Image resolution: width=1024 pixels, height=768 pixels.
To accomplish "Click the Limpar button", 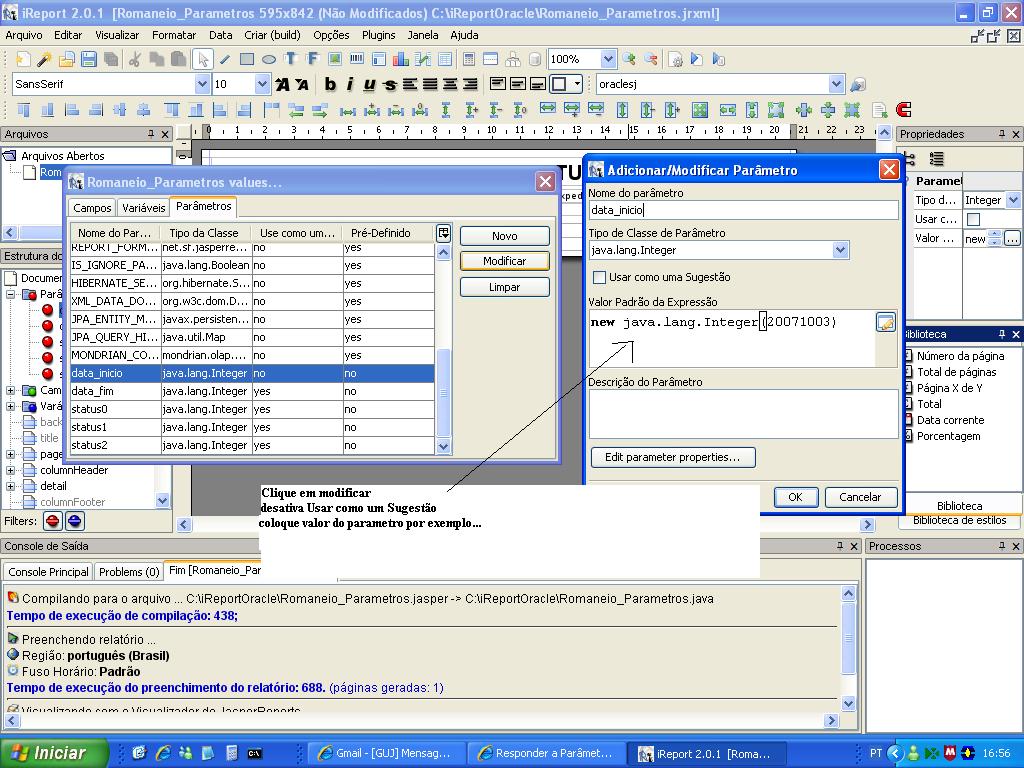I will coord(505,287).
